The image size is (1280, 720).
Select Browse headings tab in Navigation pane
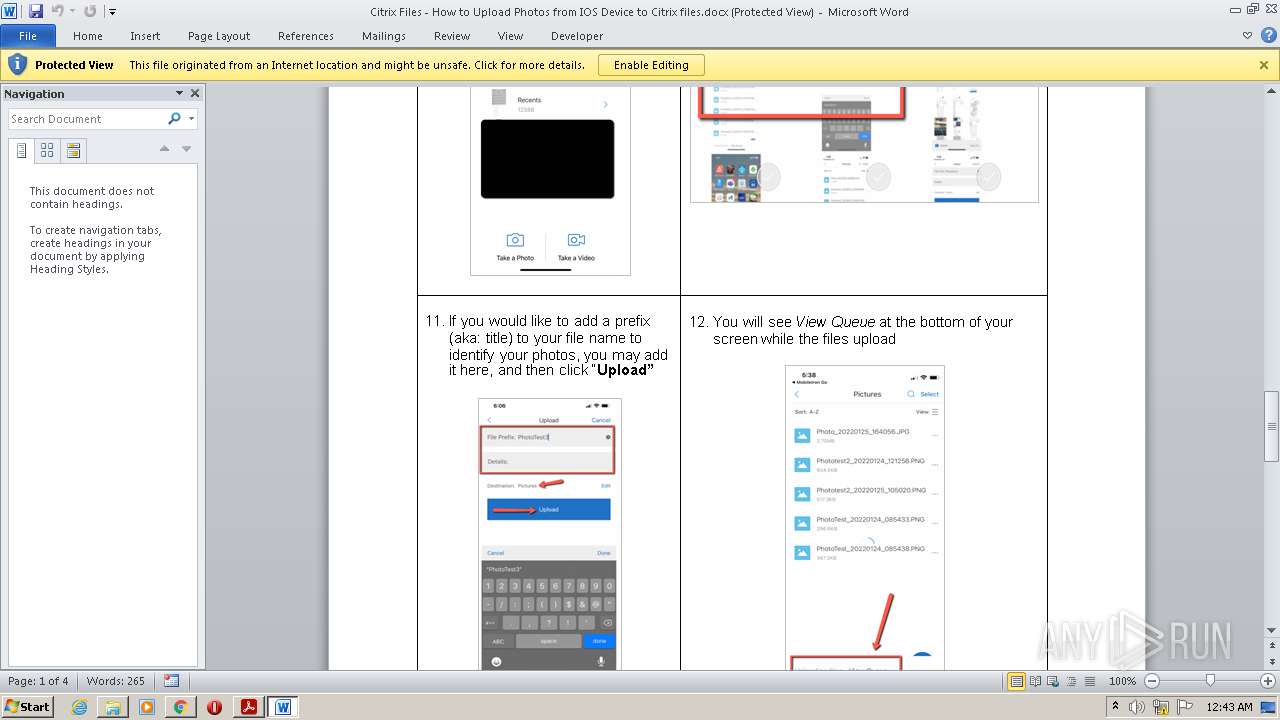21,151
